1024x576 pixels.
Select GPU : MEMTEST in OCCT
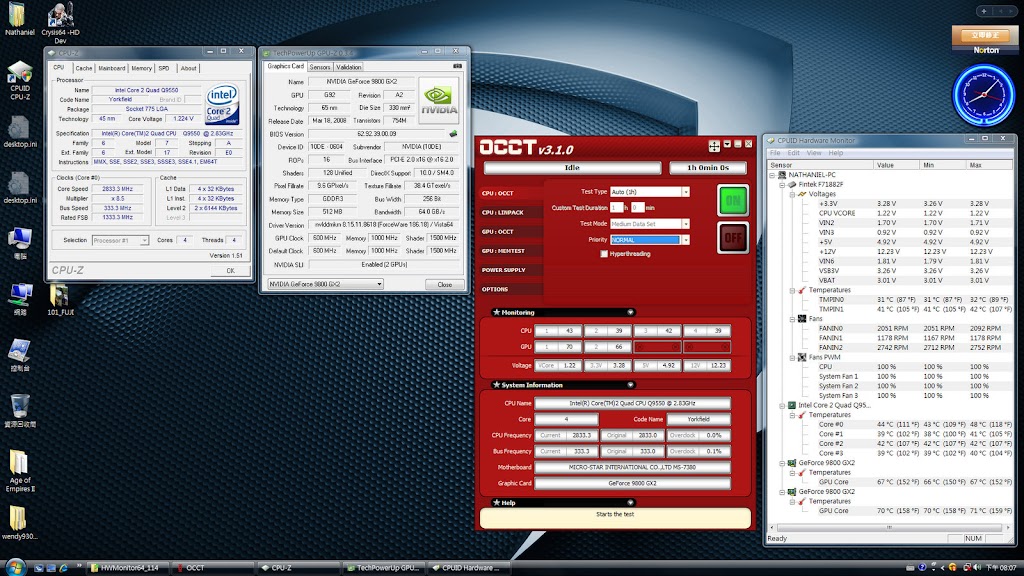pos(511,251)
